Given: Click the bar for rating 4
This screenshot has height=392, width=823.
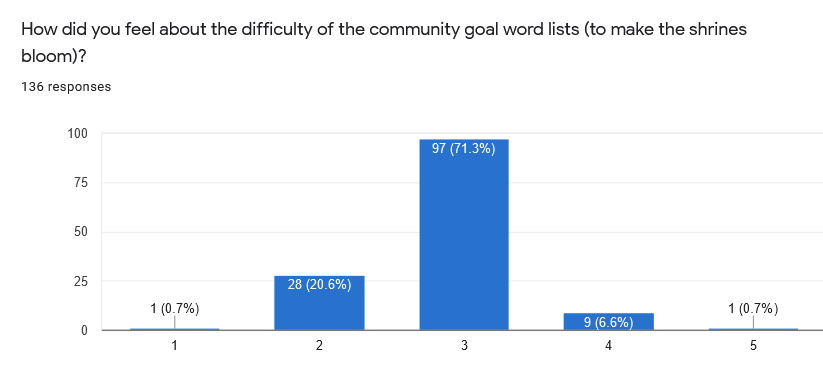Looking at the screenshot, I should point(608,321).
